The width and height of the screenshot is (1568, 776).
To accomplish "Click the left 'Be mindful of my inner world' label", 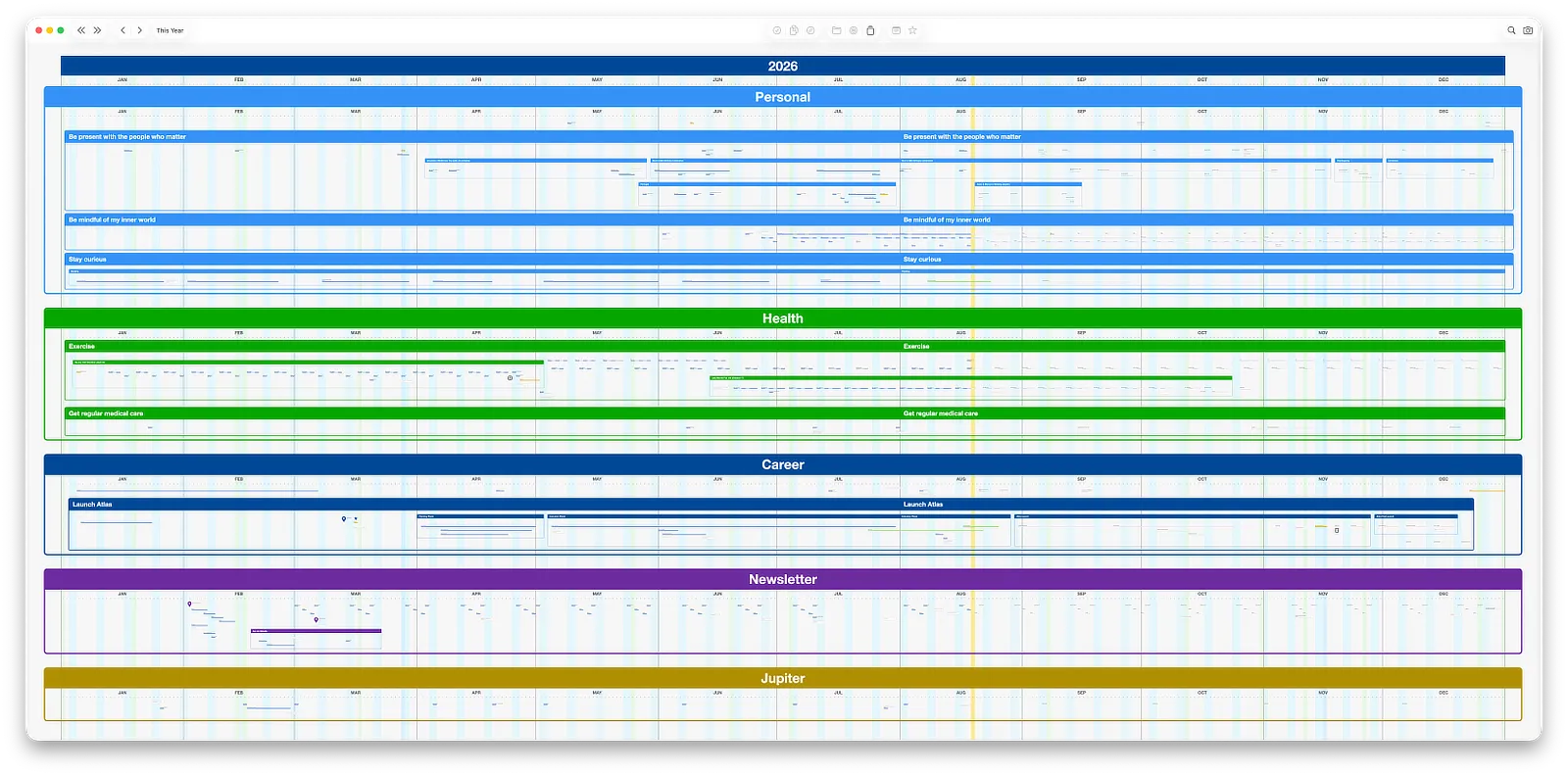I will click(x=112, y=219).
